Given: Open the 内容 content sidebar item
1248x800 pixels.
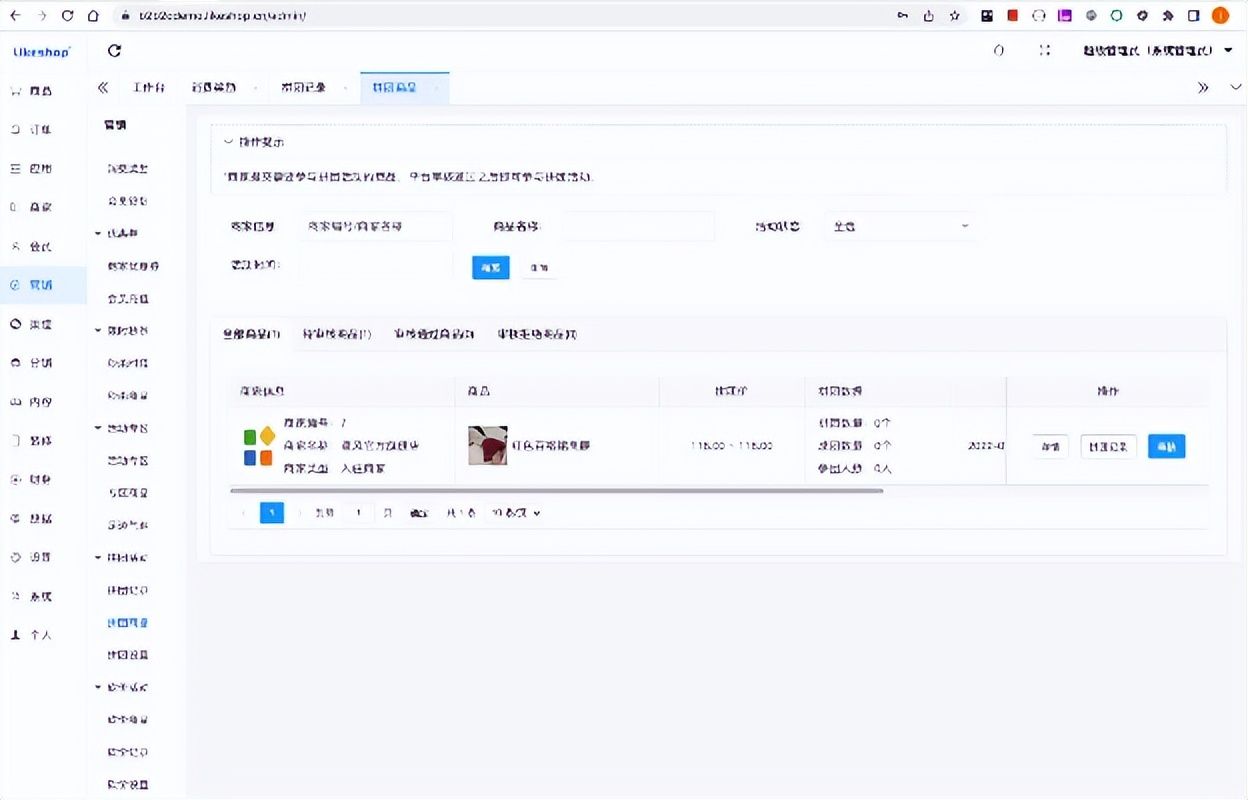Looking at the screenshot, I should [32, 402].
